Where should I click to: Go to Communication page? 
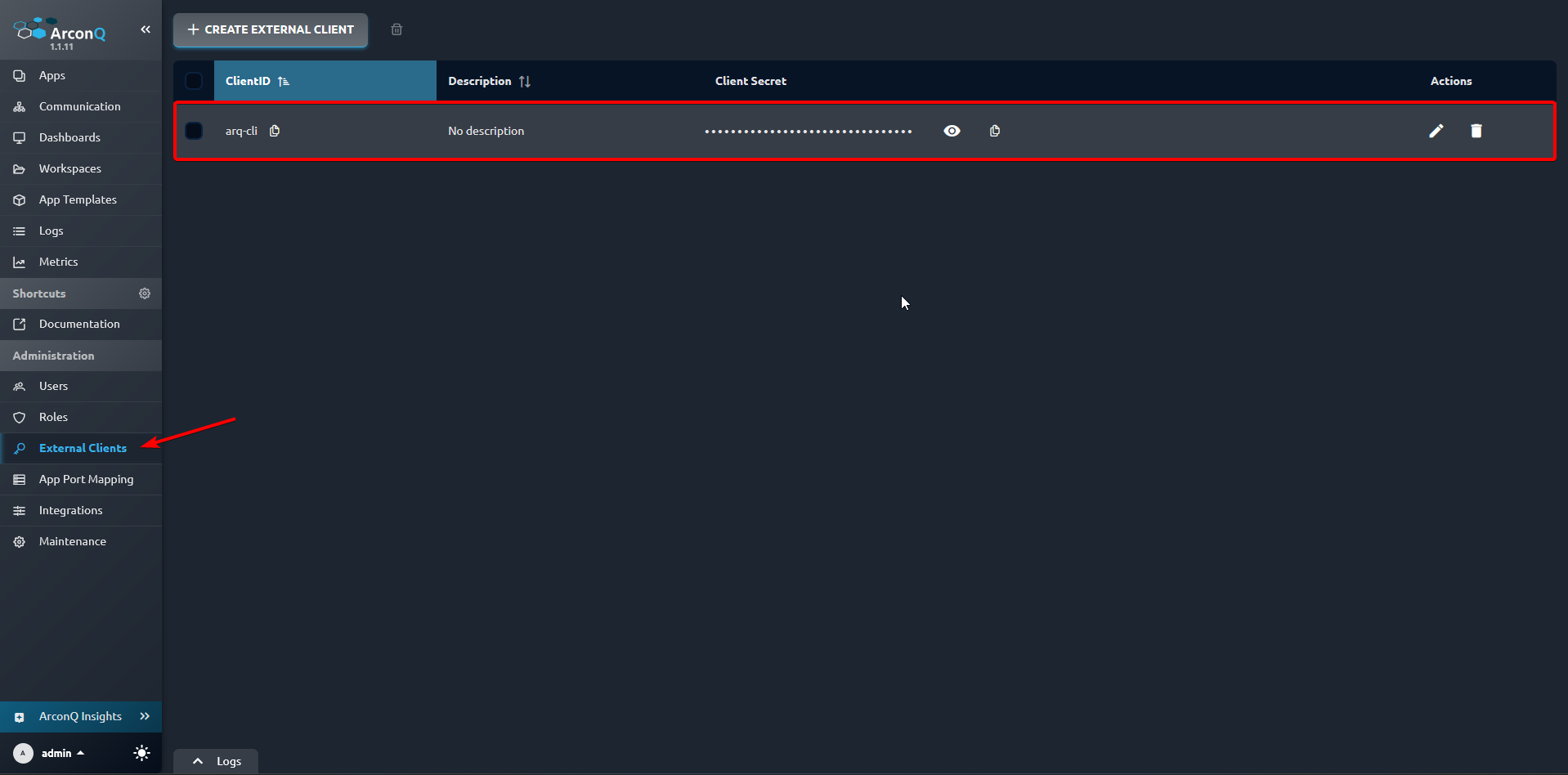point(81,106)
